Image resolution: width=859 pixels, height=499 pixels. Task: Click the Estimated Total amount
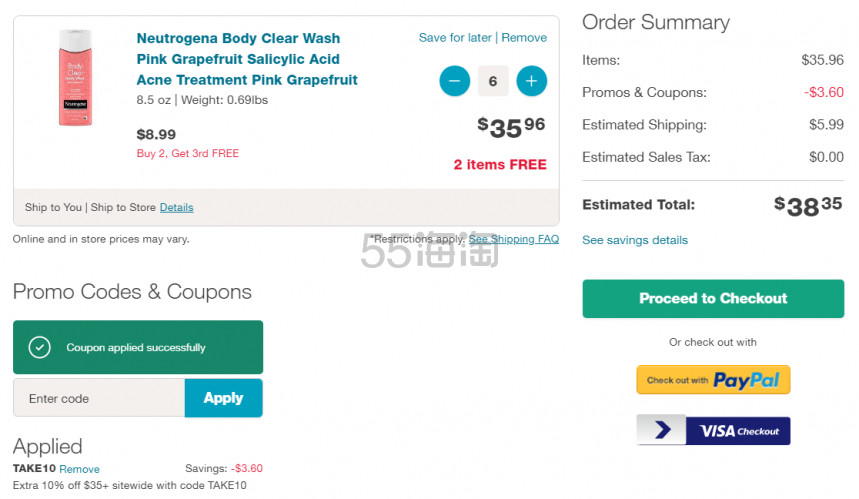pyautogui.click(x=809, y=205)
